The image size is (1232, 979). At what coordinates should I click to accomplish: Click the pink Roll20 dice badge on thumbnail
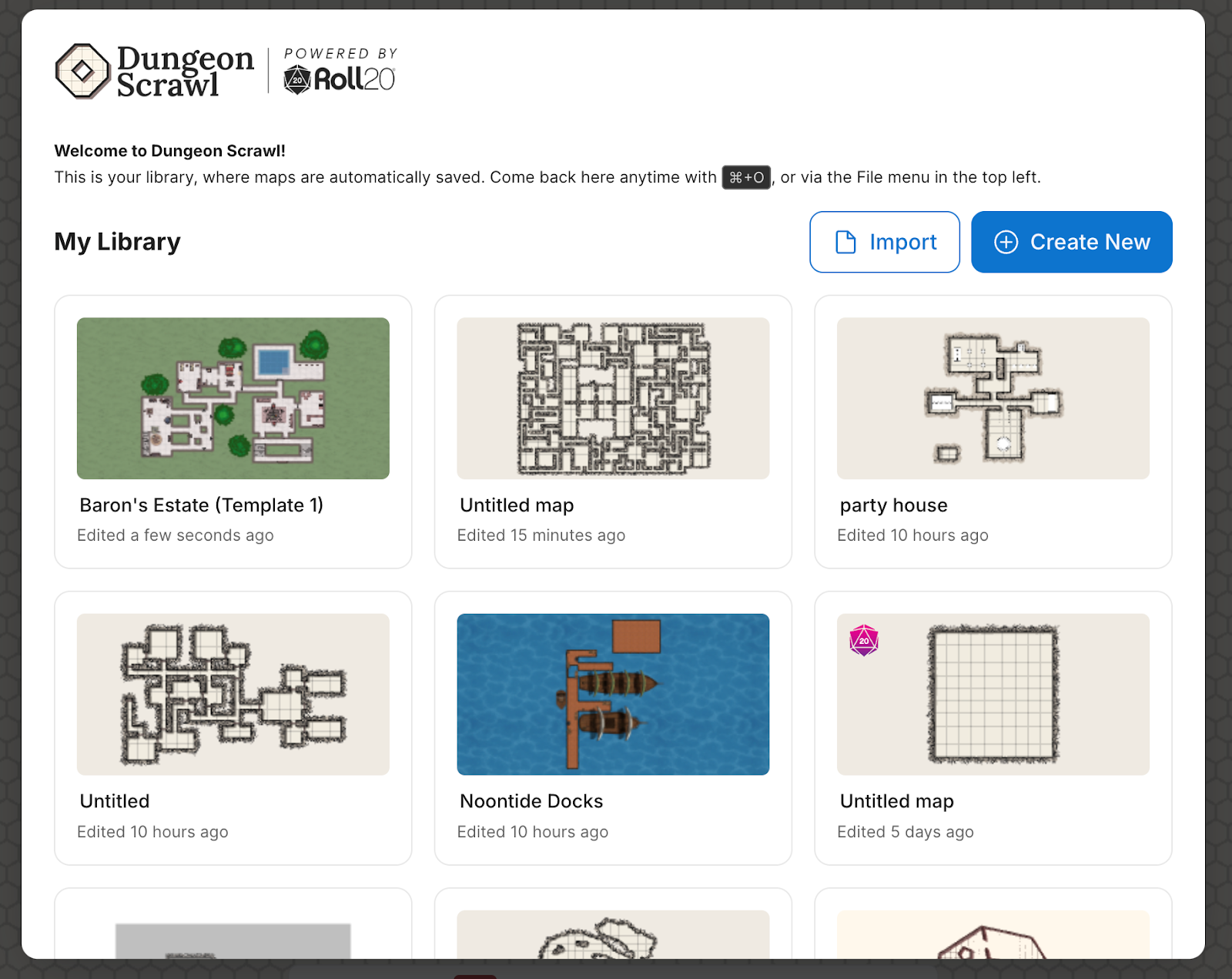(863, 641)
